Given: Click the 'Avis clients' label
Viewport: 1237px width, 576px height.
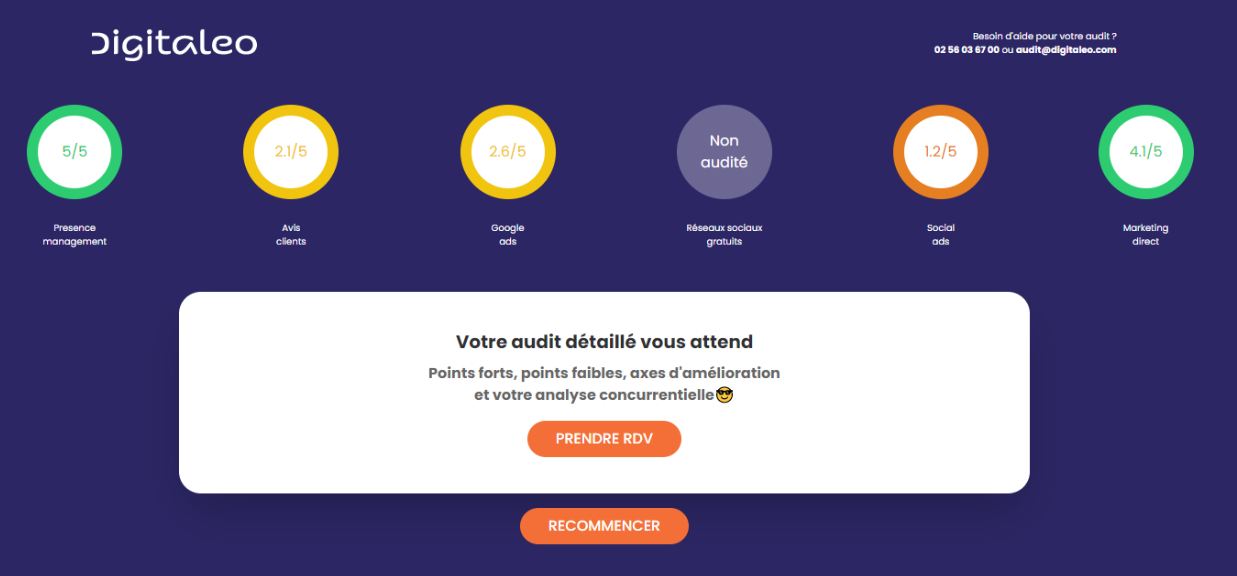Looking at the screenshot, I should (x=291, y=235).
